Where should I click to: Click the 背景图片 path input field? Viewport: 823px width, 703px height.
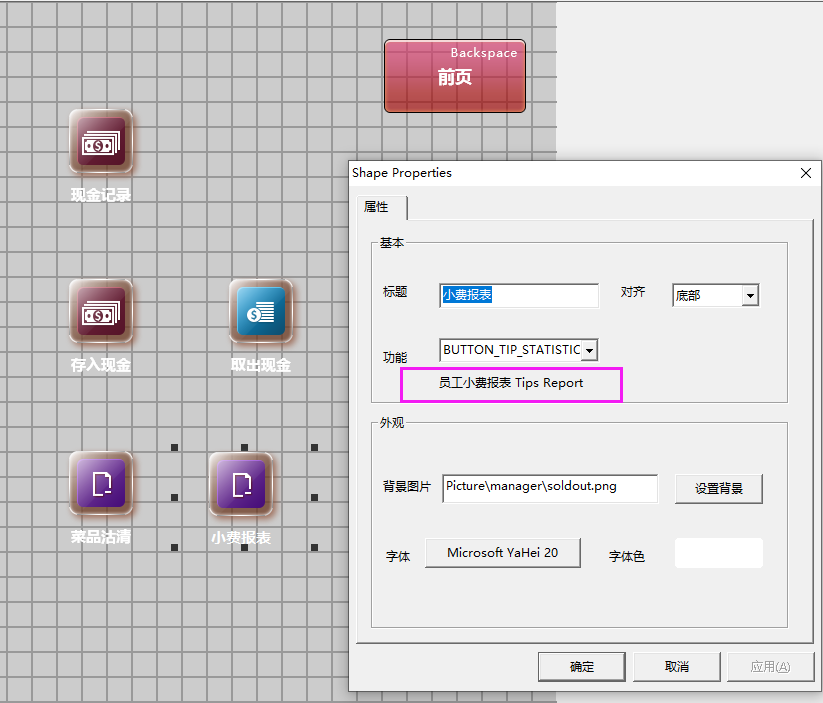click(550, 488)
